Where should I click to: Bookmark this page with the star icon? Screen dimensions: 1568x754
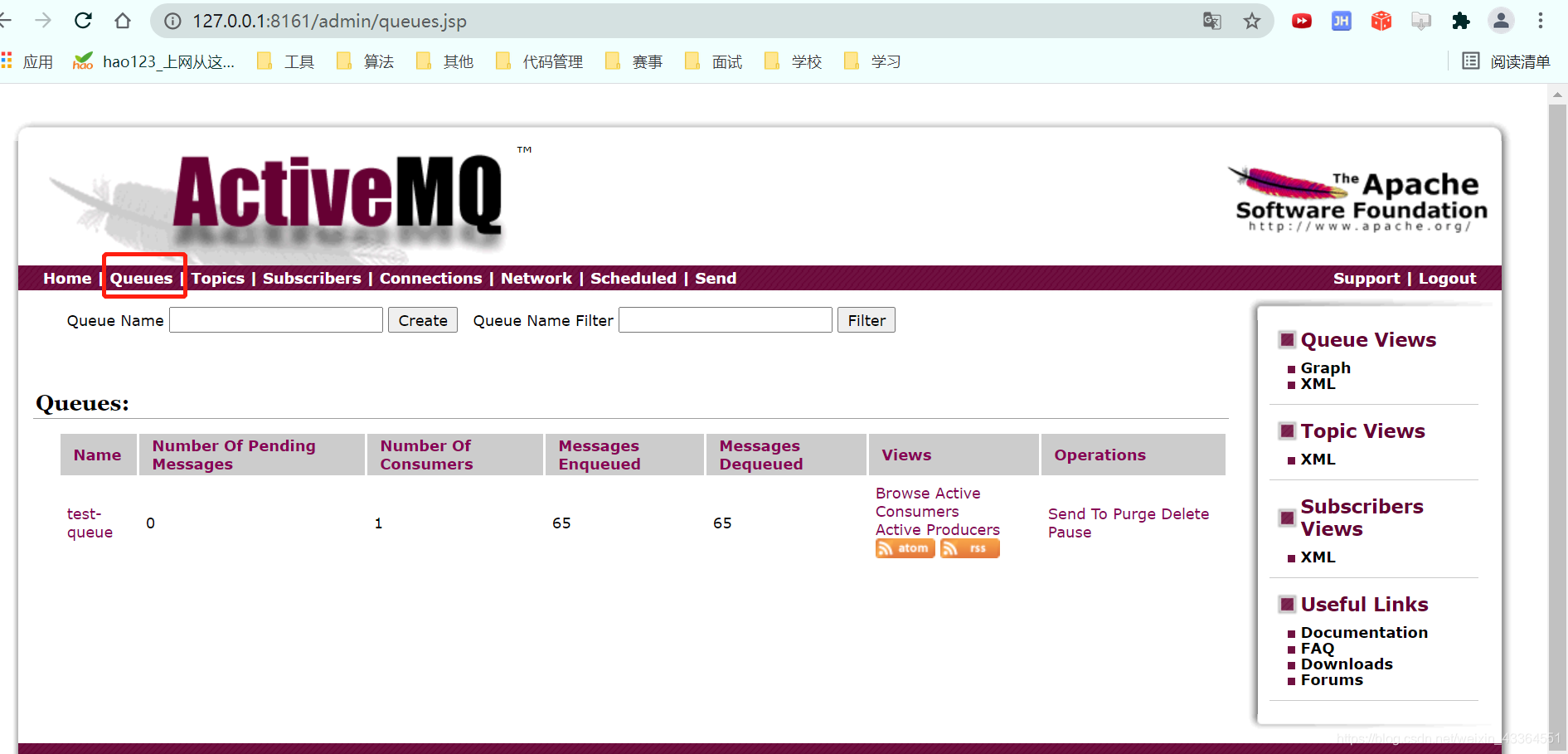click(1252, 21)
